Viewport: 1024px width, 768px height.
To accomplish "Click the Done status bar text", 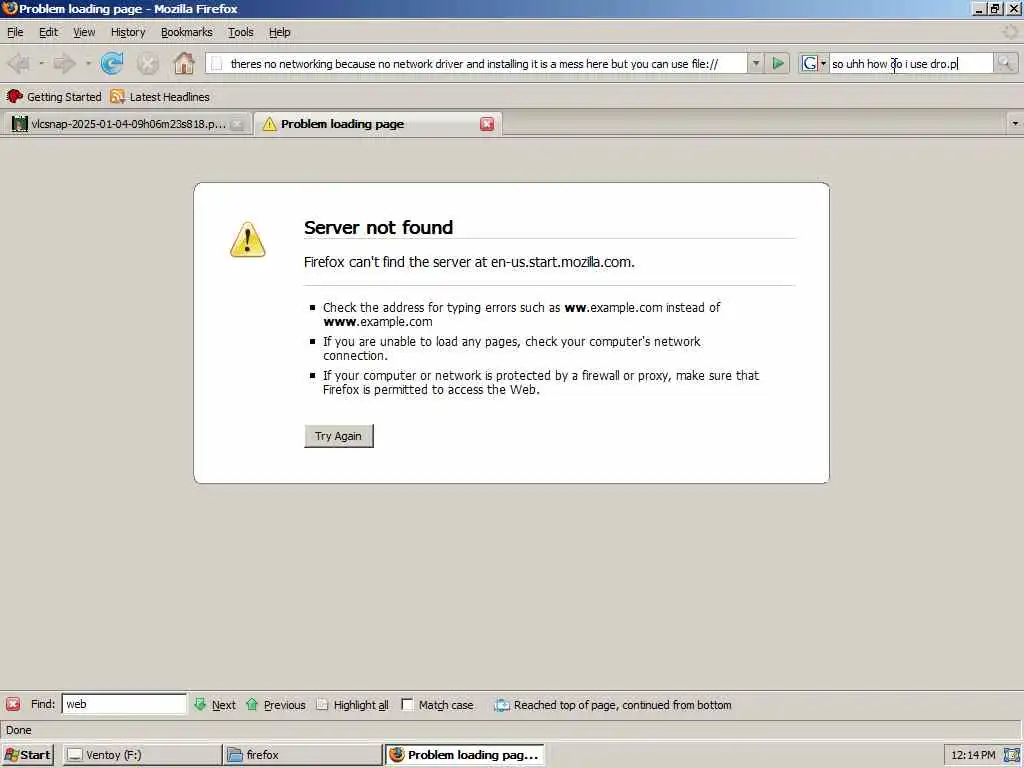I will 18,730.
